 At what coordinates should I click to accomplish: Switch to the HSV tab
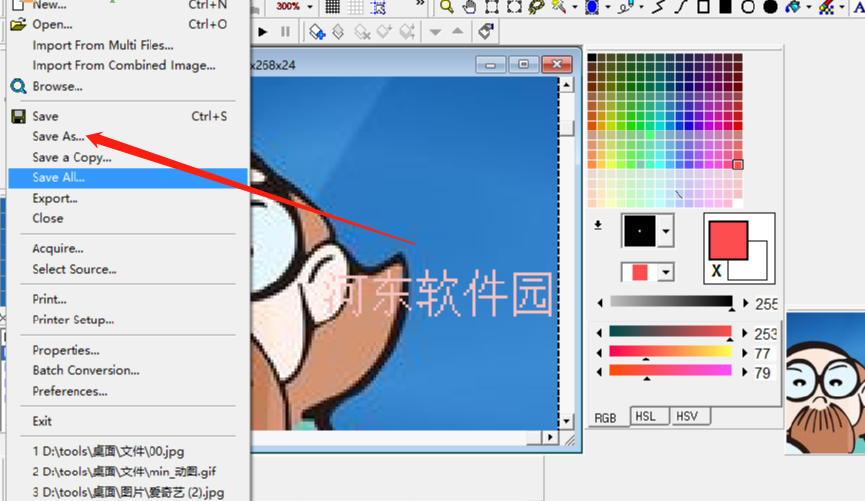click(x=690, y=417)
